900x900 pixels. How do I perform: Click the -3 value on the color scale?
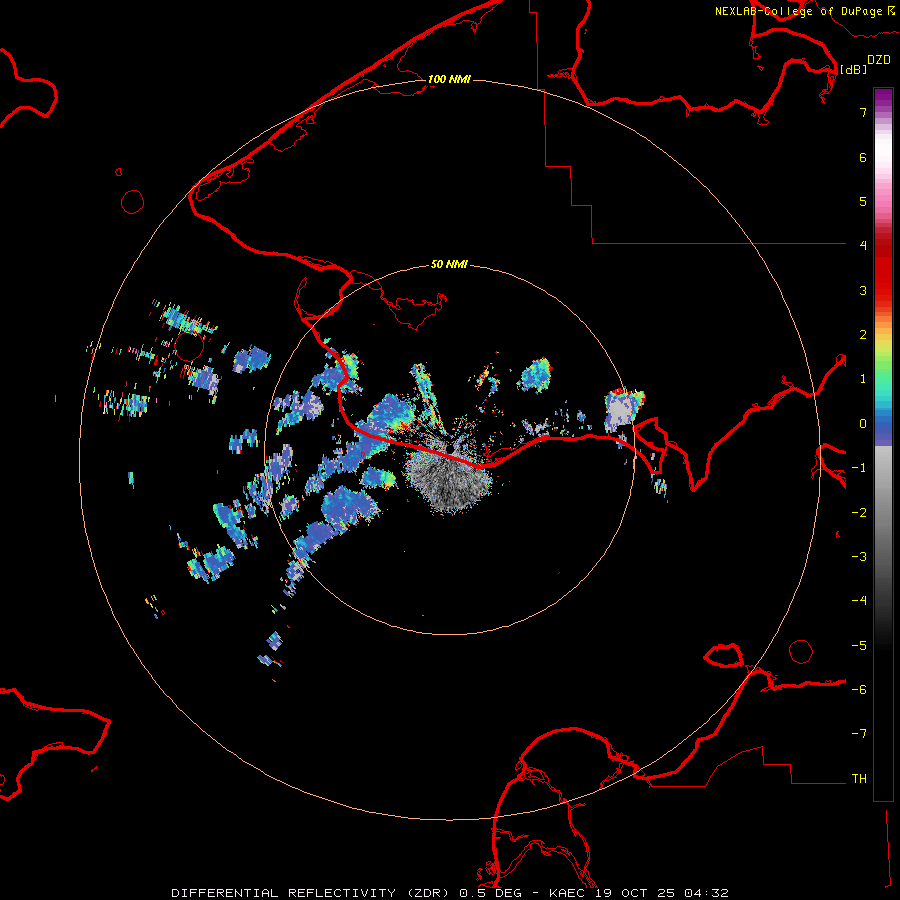(859, 557)
